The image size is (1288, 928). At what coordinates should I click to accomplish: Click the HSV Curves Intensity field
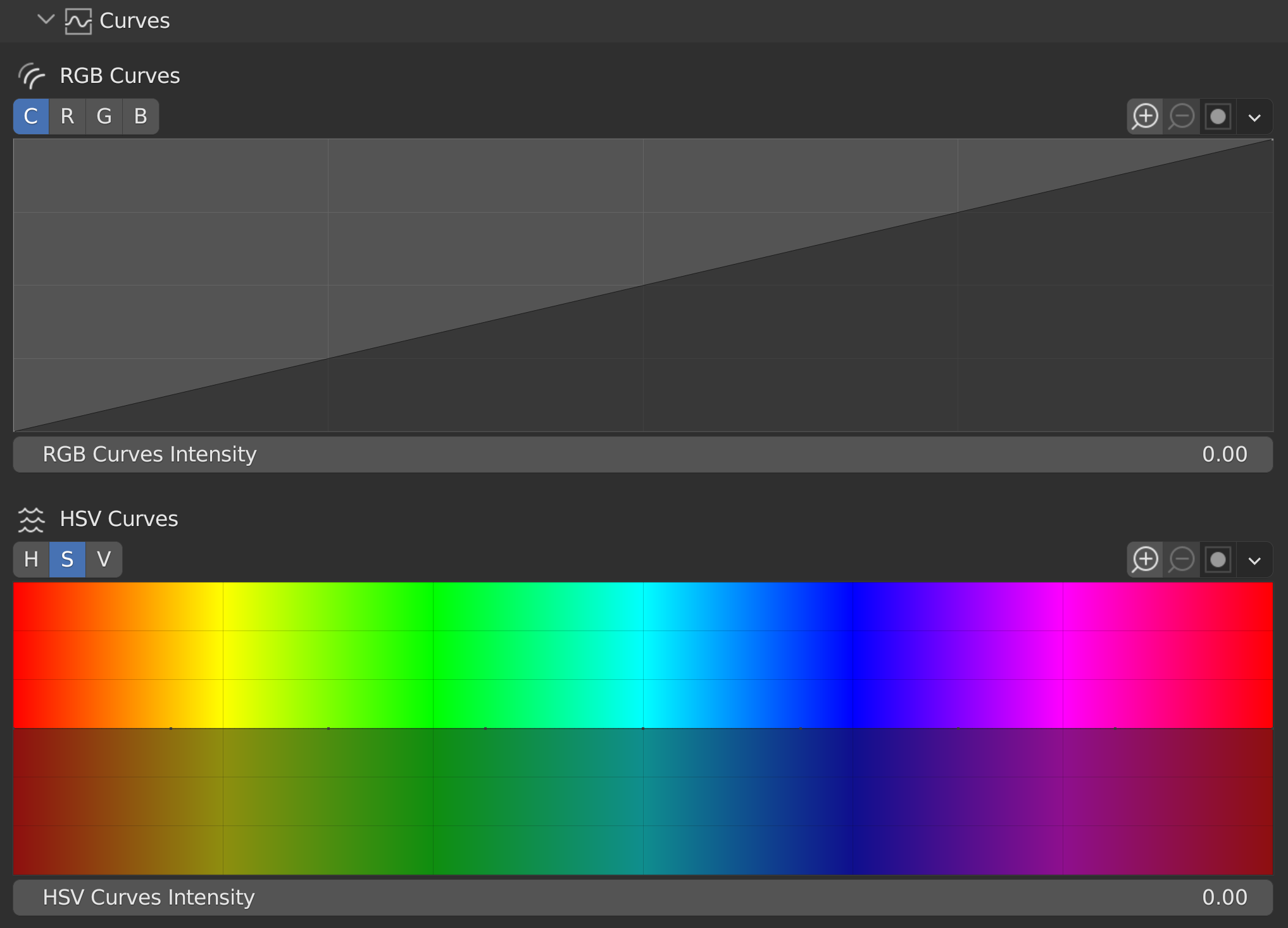(x=642, y=898)
